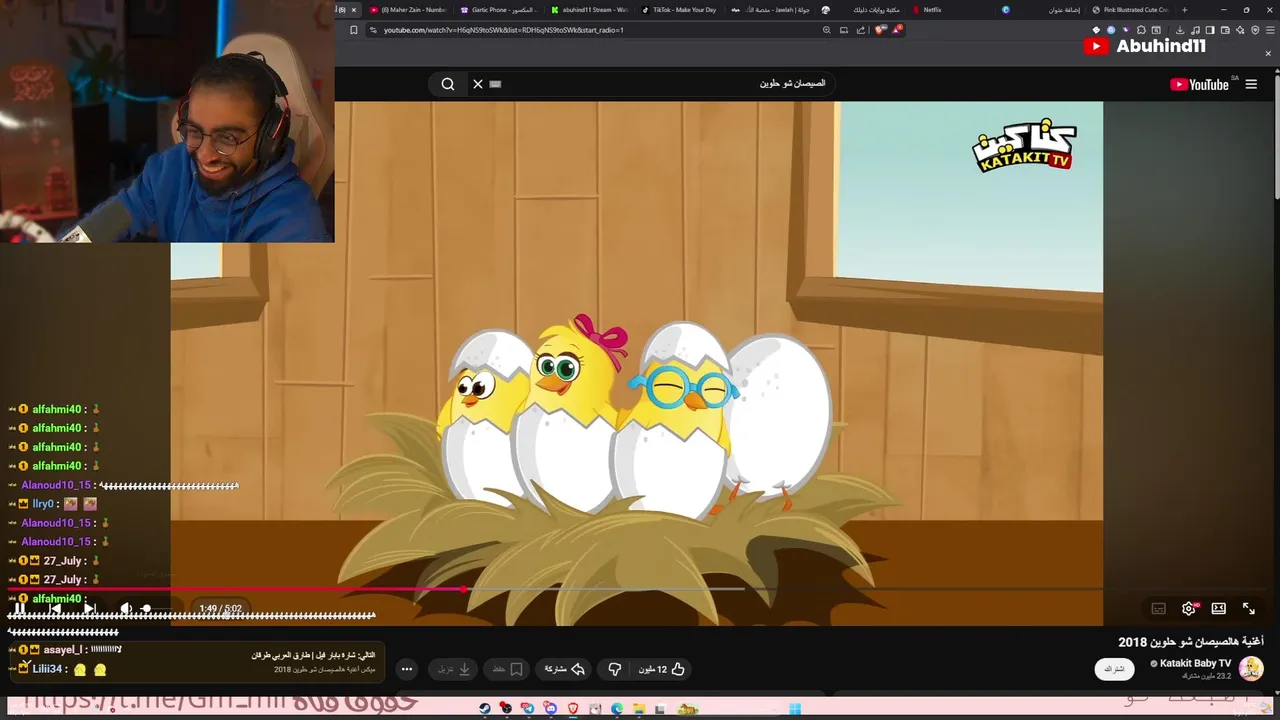Open on-screen keyboard icon in search box
This screenshot has width=1280, height=720.
pyautogui.click(x=495, y=84)
